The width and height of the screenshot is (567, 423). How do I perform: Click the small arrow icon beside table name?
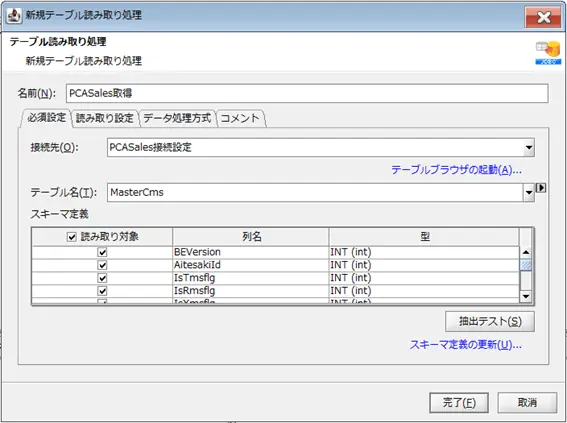click(x=541, y=188)
